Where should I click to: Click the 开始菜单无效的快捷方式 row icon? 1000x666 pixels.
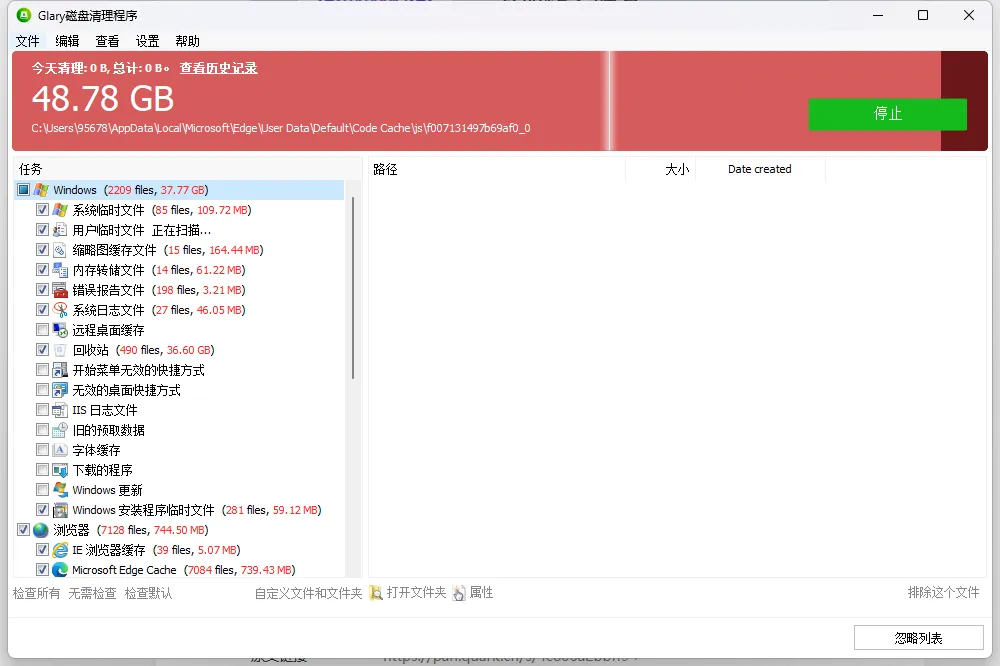coord(60,370)
